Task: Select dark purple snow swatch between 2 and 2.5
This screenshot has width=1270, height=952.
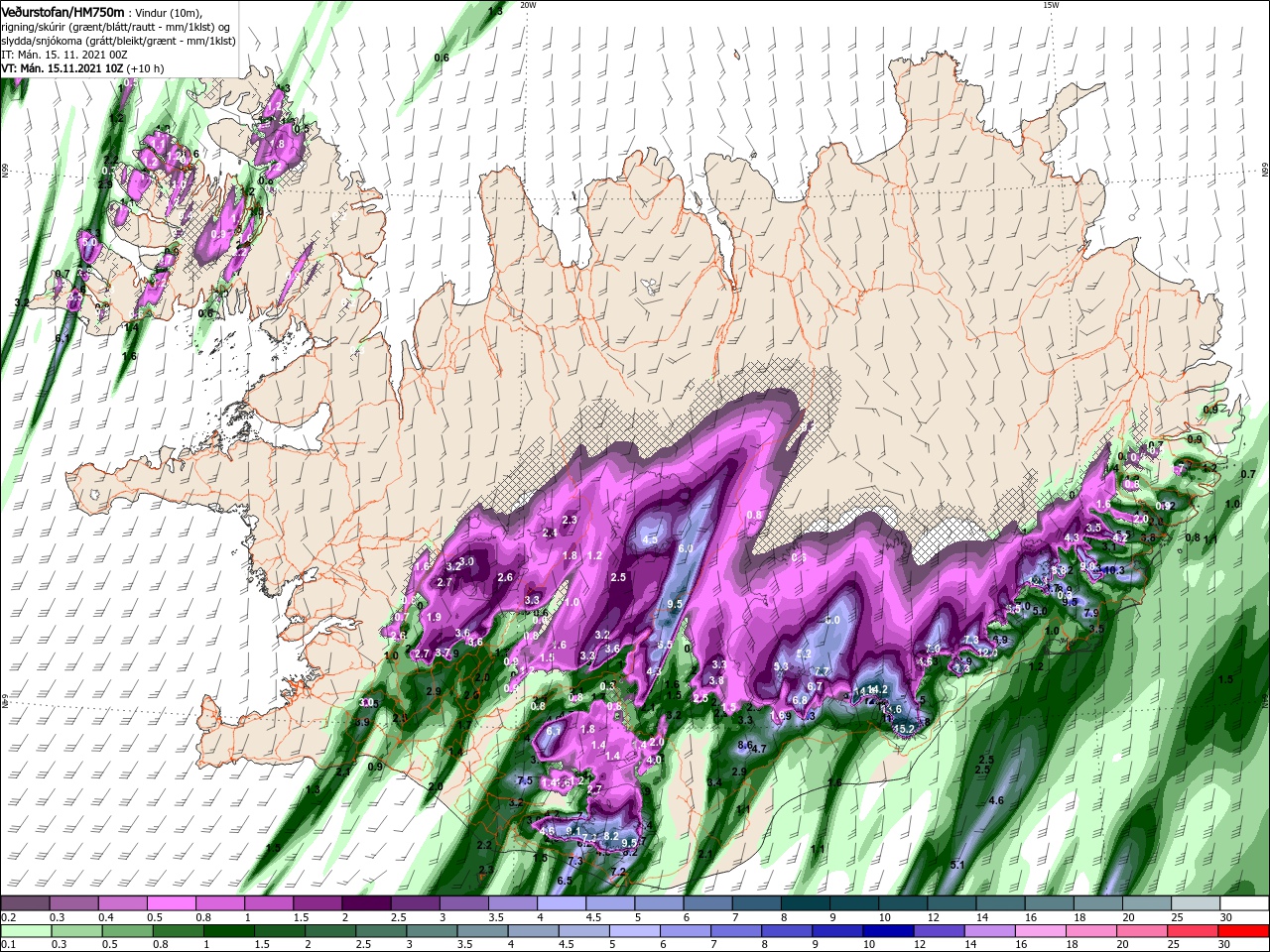Action: coord(366,903)
